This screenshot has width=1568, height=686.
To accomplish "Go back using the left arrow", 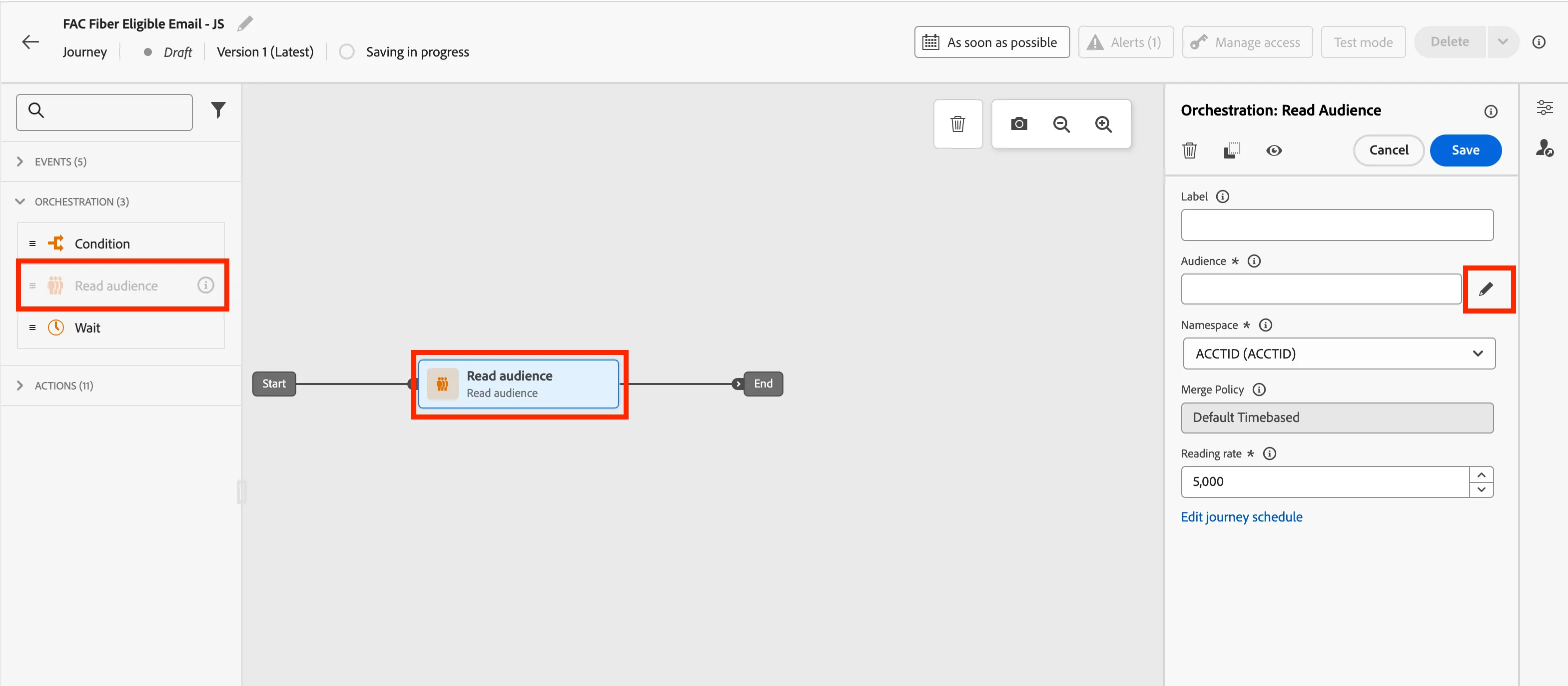I will click(30, 41).
